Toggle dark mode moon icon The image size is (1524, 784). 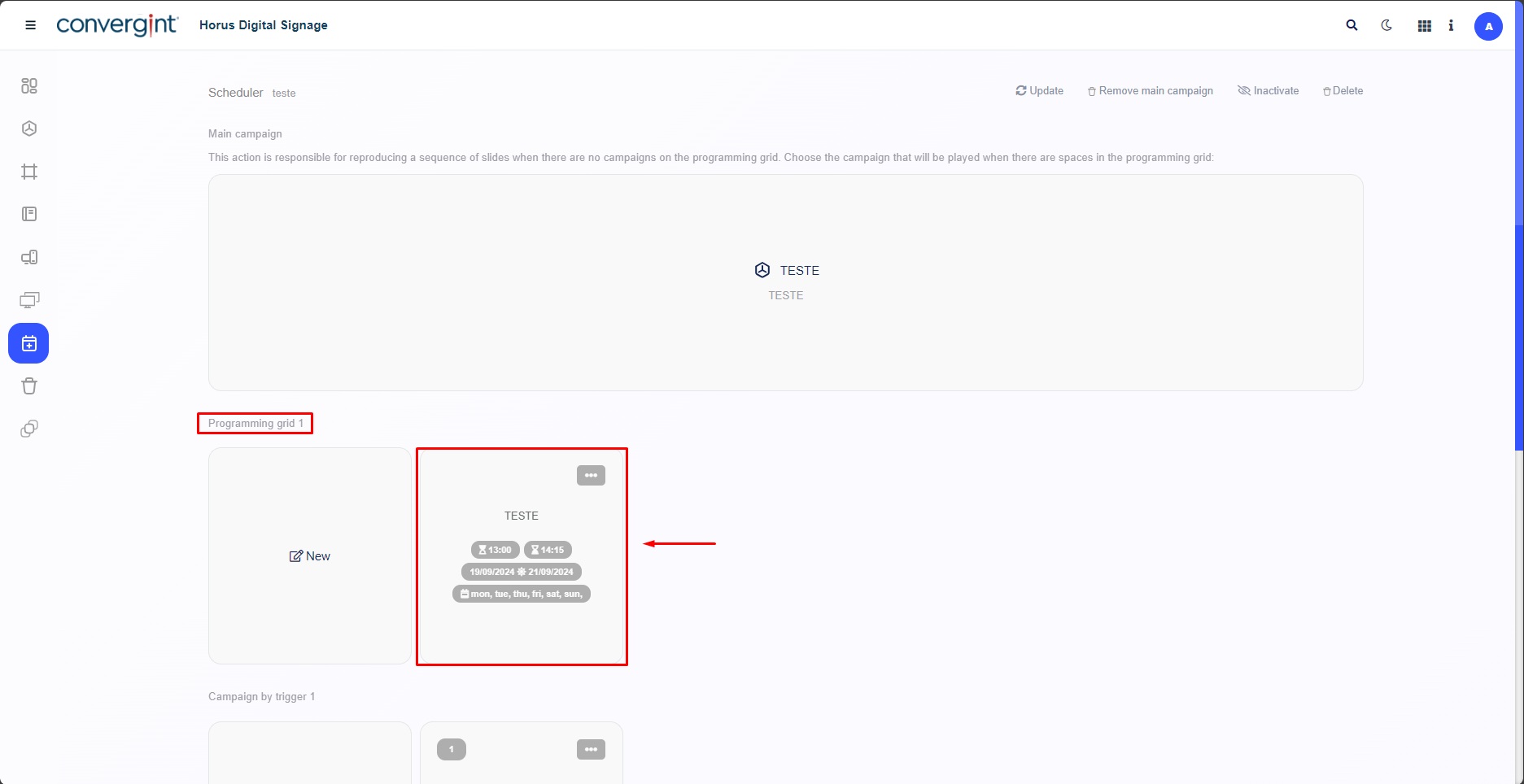click(1386, 25)
